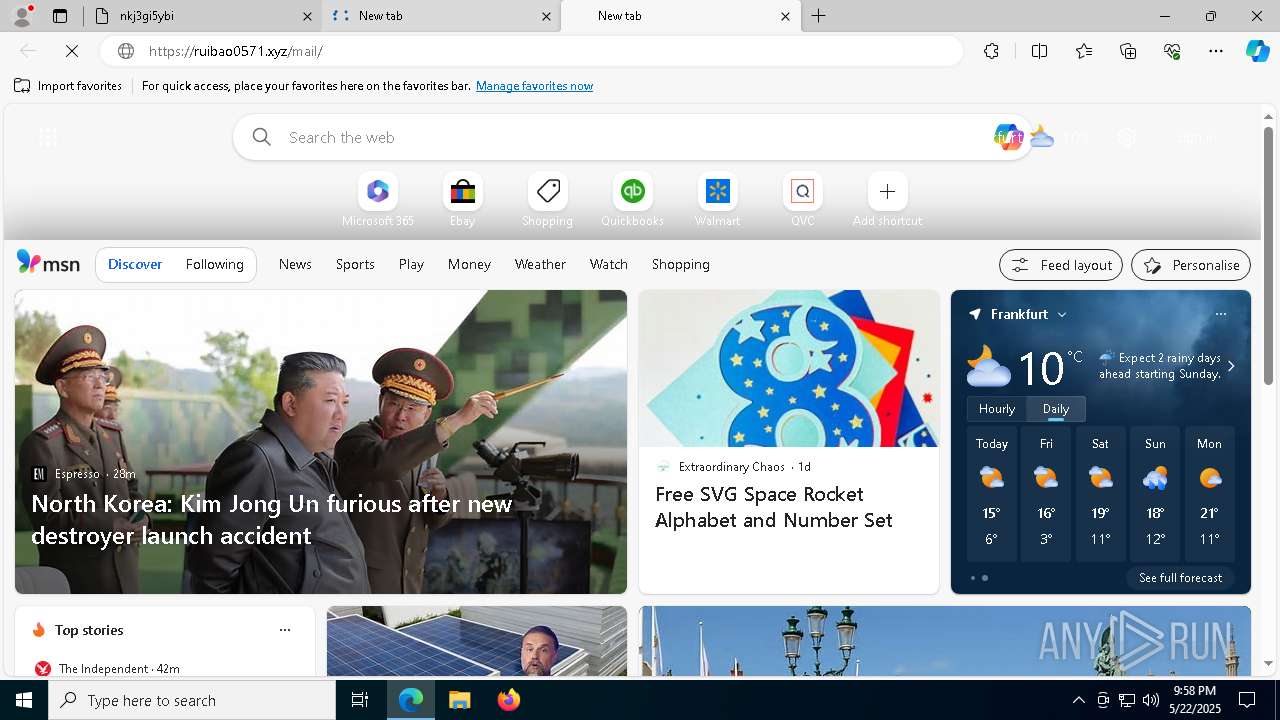The image size is (1280, 720).
Task: Expand the Frankfurt location dropdown
Action: 1062,315
